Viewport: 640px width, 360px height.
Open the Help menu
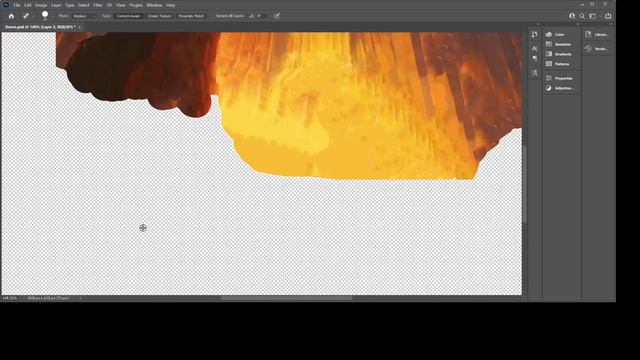171,5
